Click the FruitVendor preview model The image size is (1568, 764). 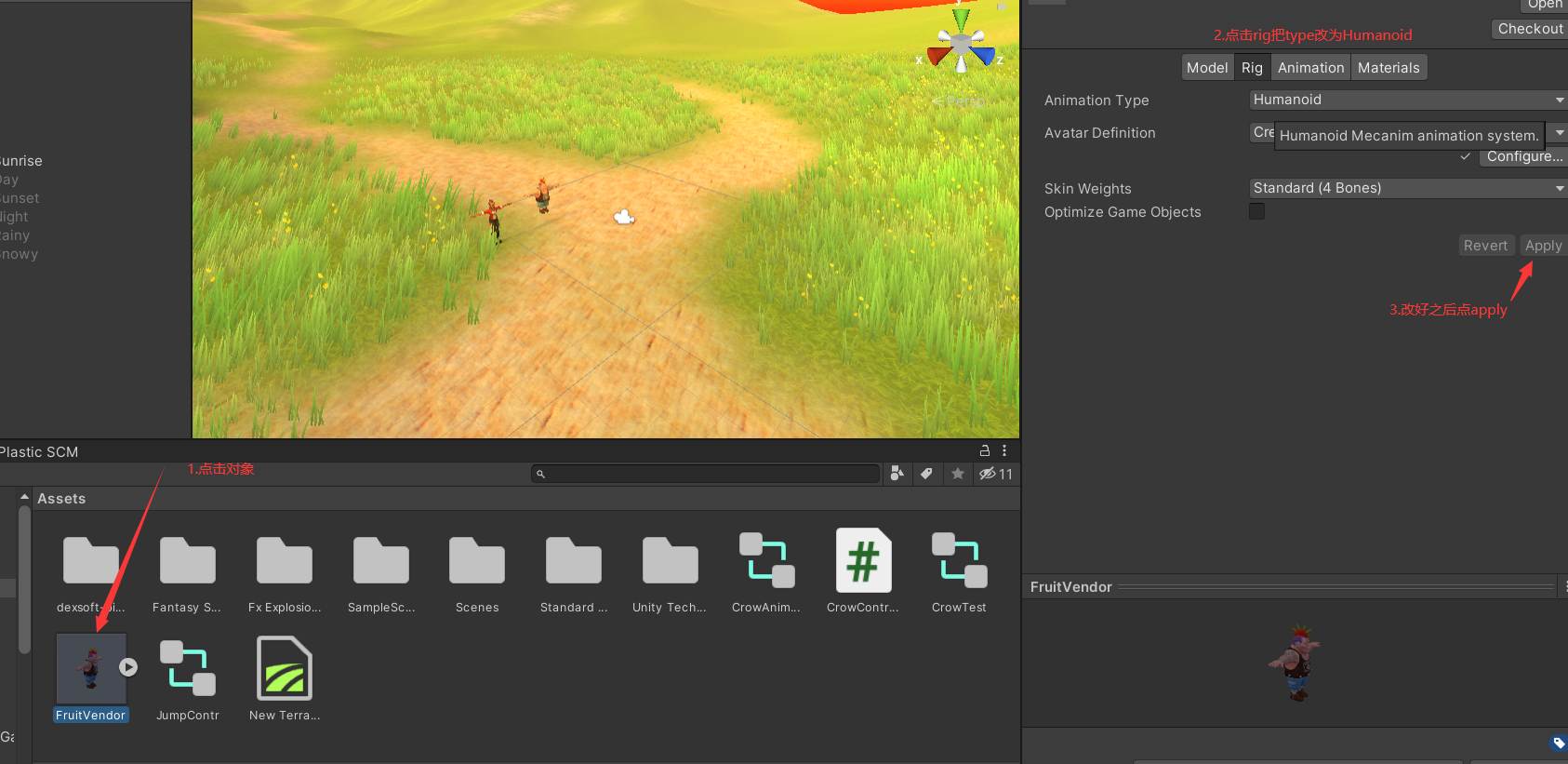coord(1295,663)
